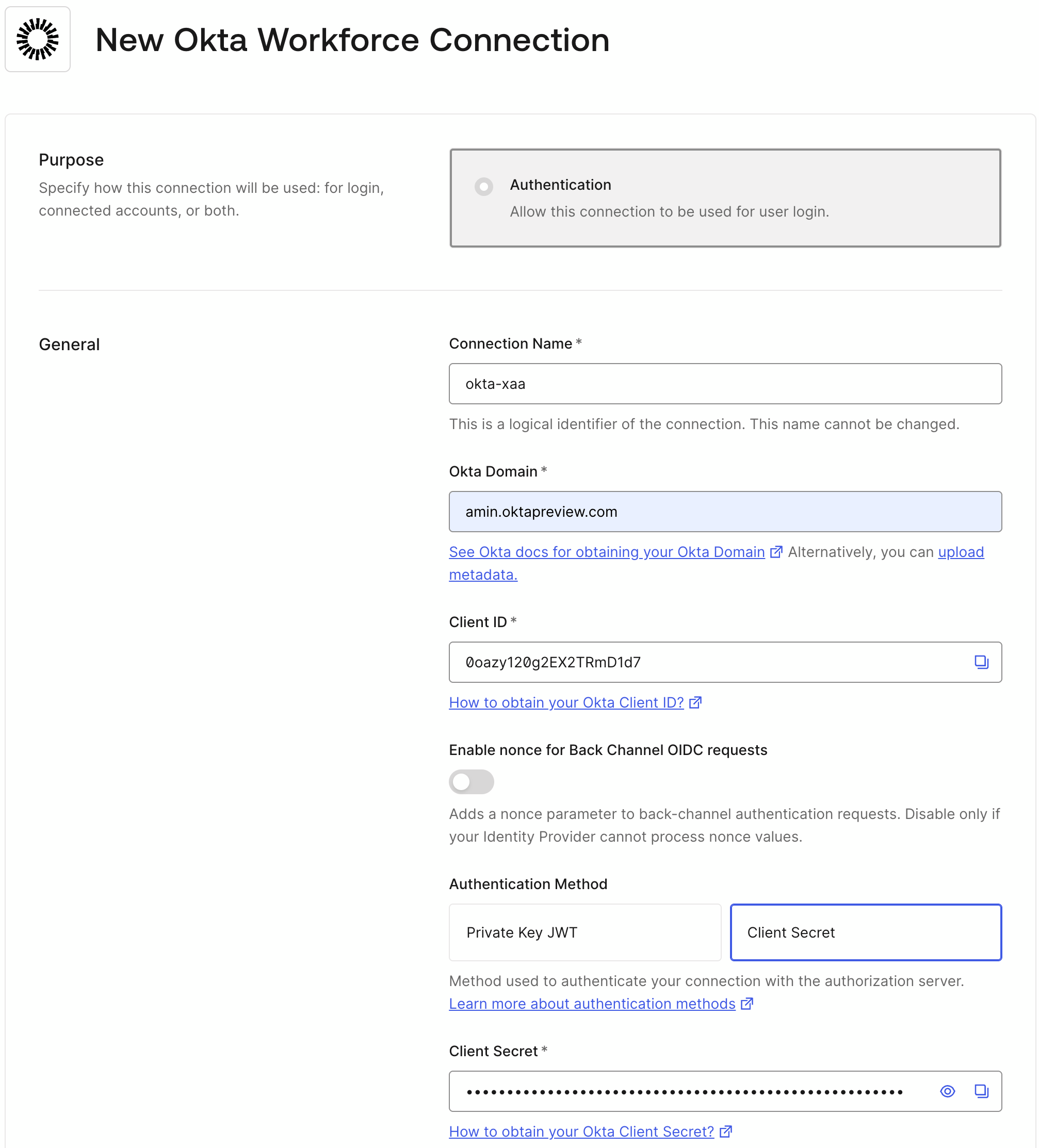
Task: Copy the Client ID value
Action: coord(981,662)
